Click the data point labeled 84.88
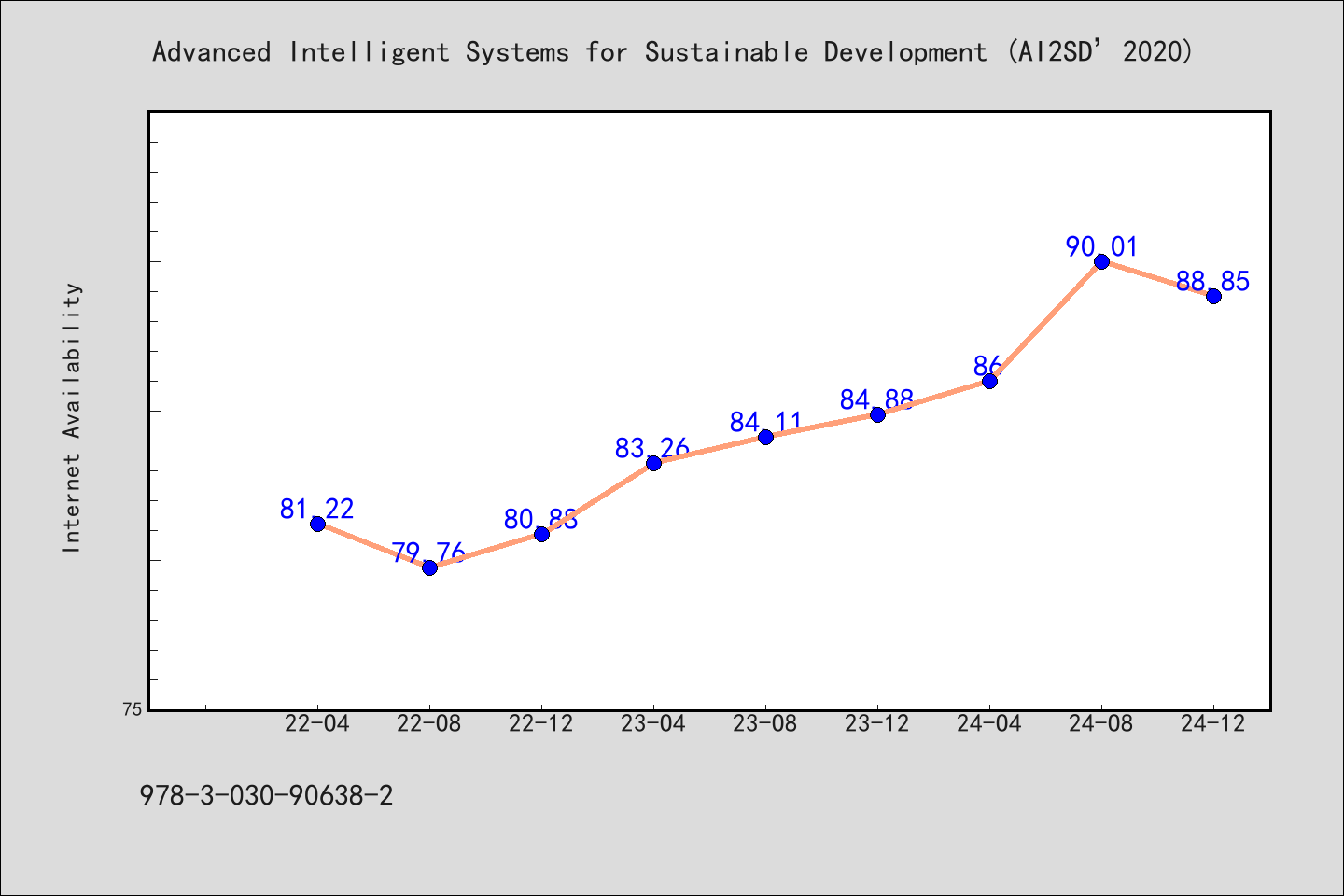This screenshot has width=1344, height=896. (877, 414)
